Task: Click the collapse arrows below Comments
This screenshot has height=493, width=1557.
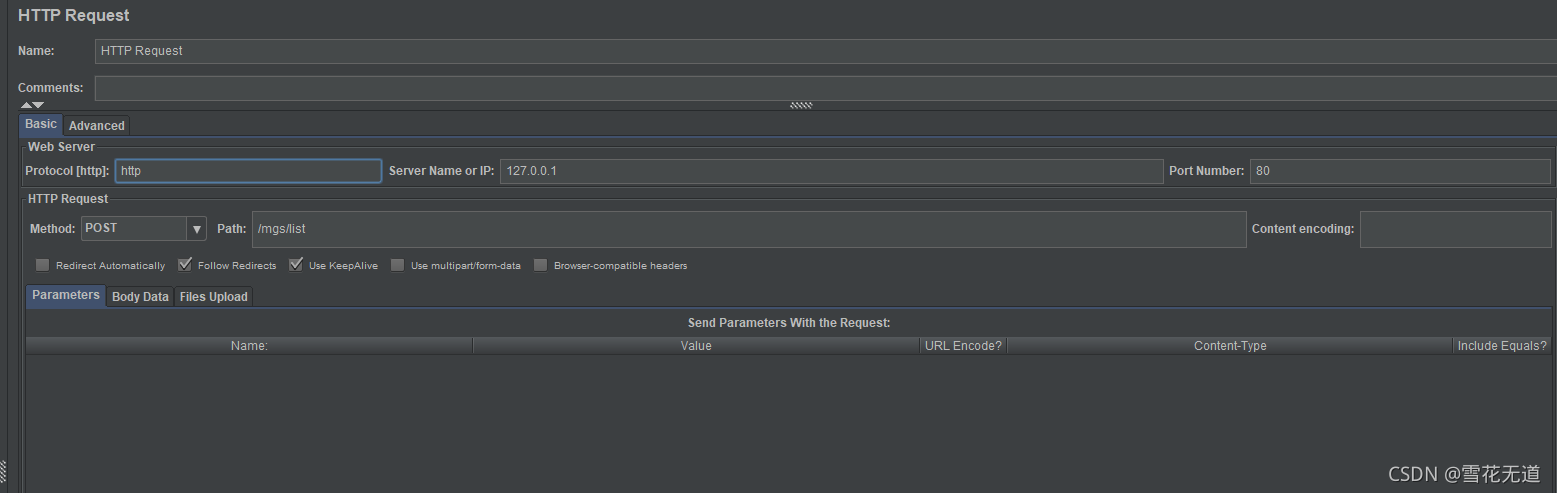Action: 32,105
